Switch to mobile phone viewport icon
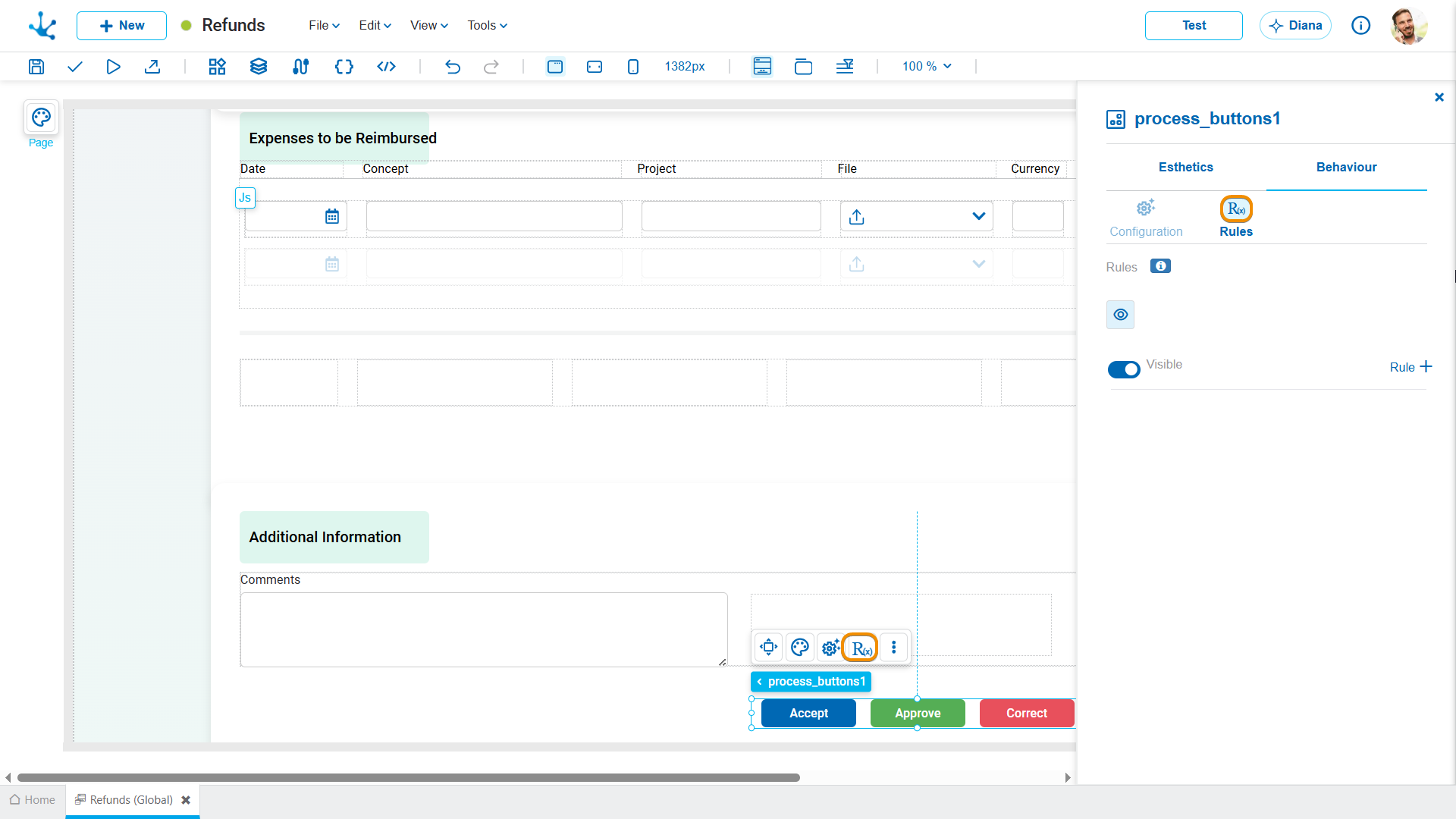The height and width of the screenshot is (819, 1456). pos(633,67)
